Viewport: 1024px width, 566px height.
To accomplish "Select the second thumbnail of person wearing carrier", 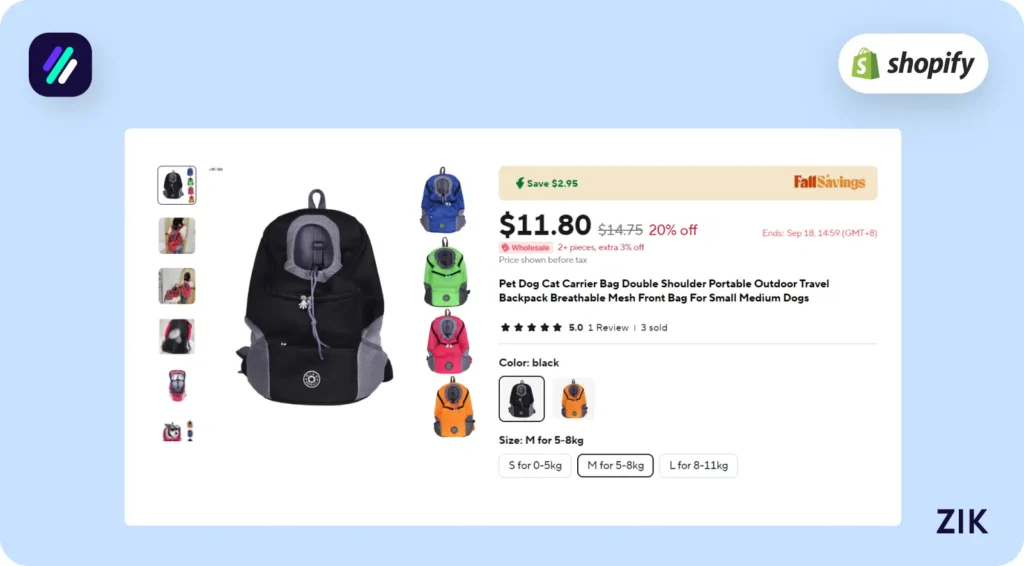I will tap(177, 236).
